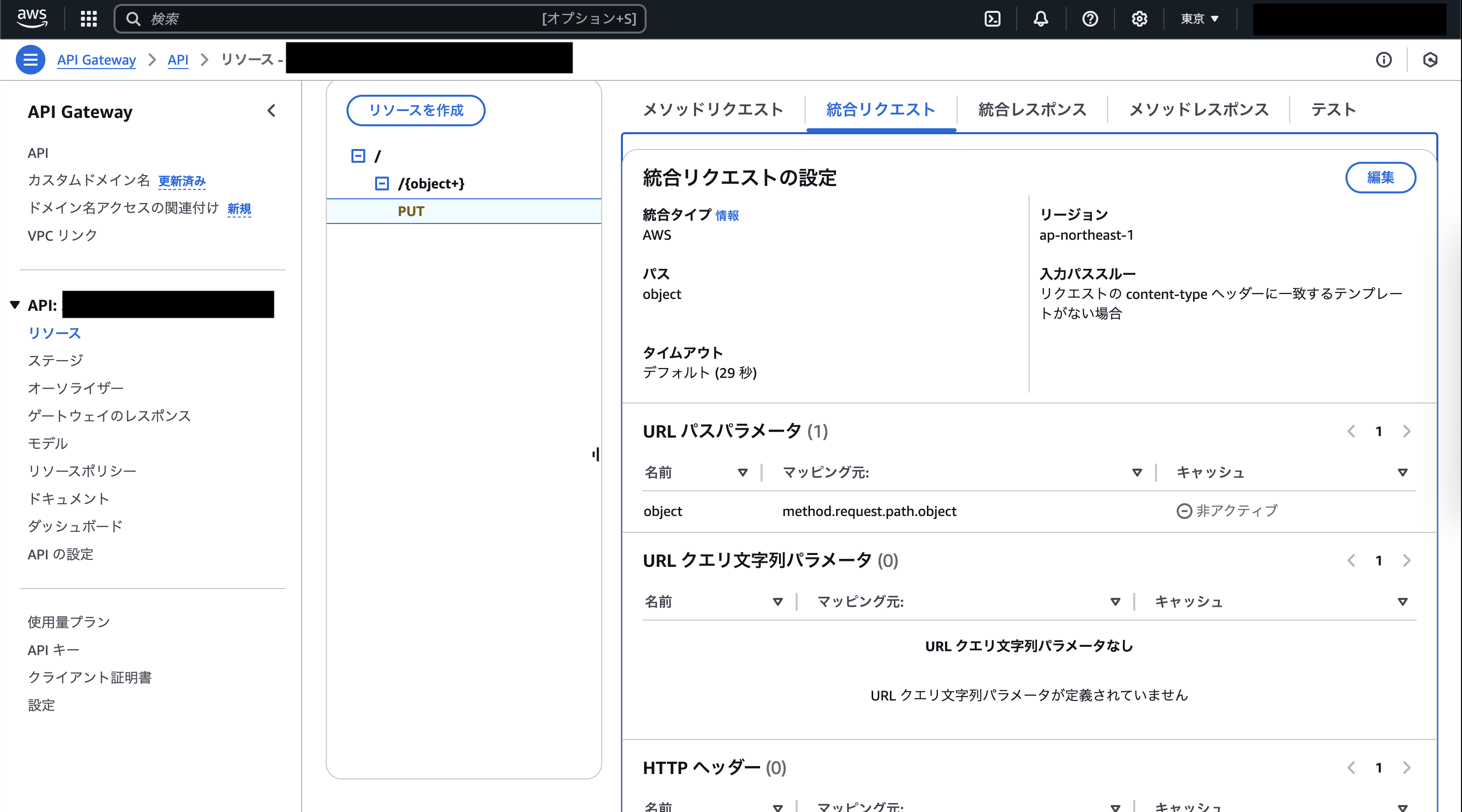Open ダッシュボード in sidebar
1462x812 pixels.
(x=76, y=526)
